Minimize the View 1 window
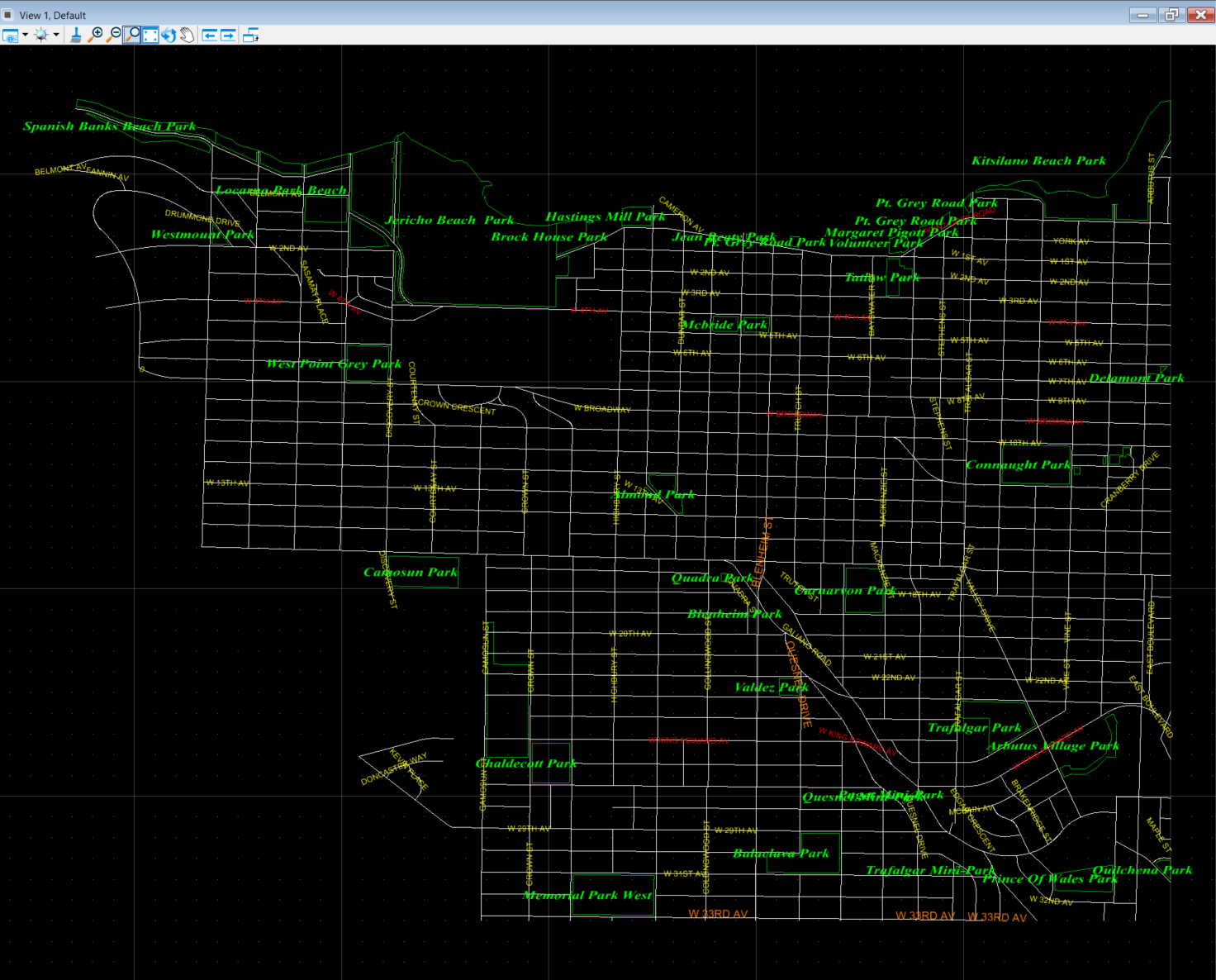The image size is (1216, 980). pyautogui.click(x=1142, y=14)
